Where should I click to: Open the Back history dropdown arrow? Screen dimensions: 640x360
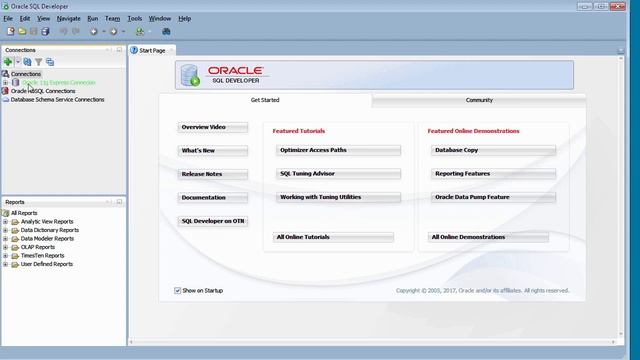pos(104,31)
